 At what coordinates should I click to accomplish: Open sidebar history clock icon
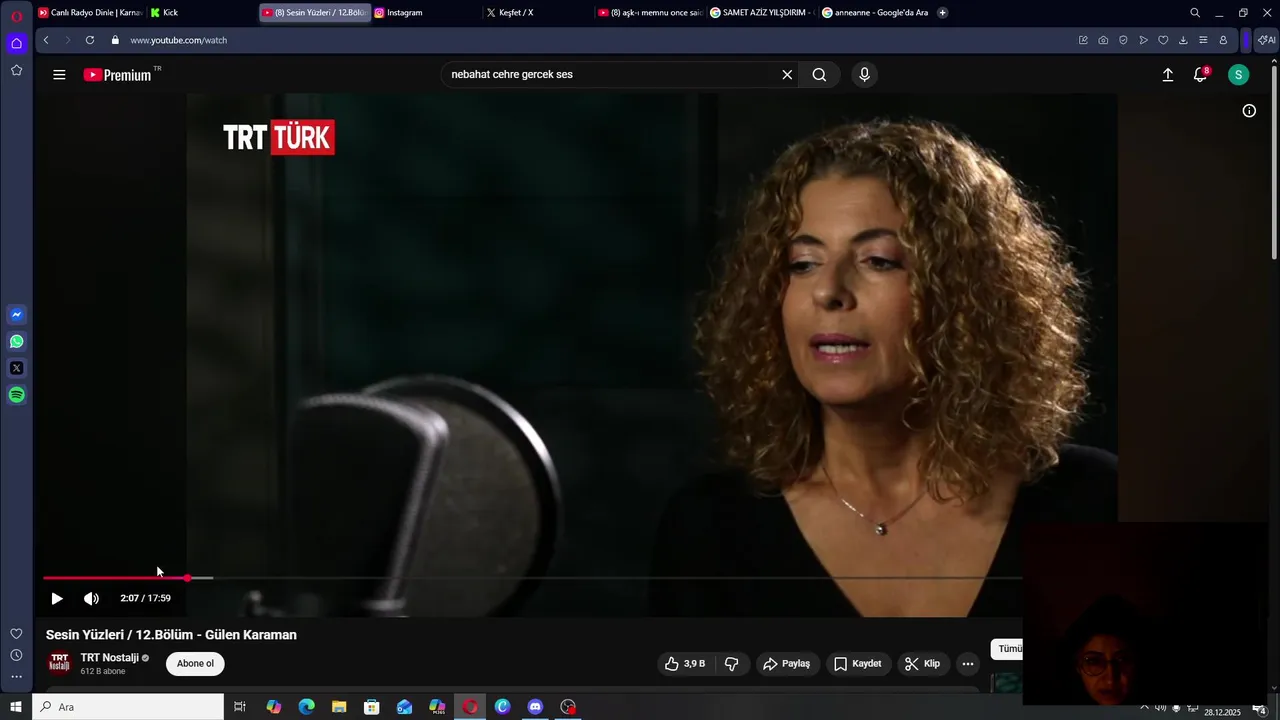(16, 655)
